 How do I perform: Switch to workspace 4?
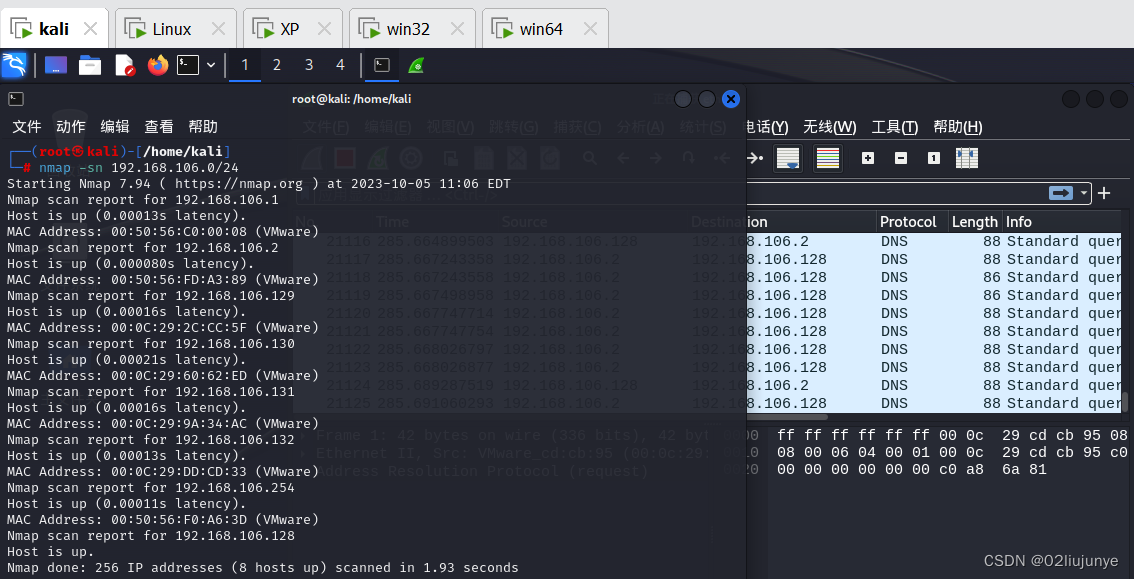pyautogui.click(x=341, y=65)
